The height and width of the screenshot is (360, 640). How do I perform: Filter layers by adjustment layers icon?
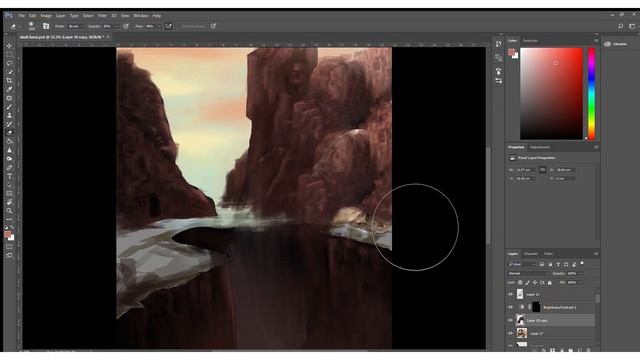pyautogui.click(x=550, y=264)
